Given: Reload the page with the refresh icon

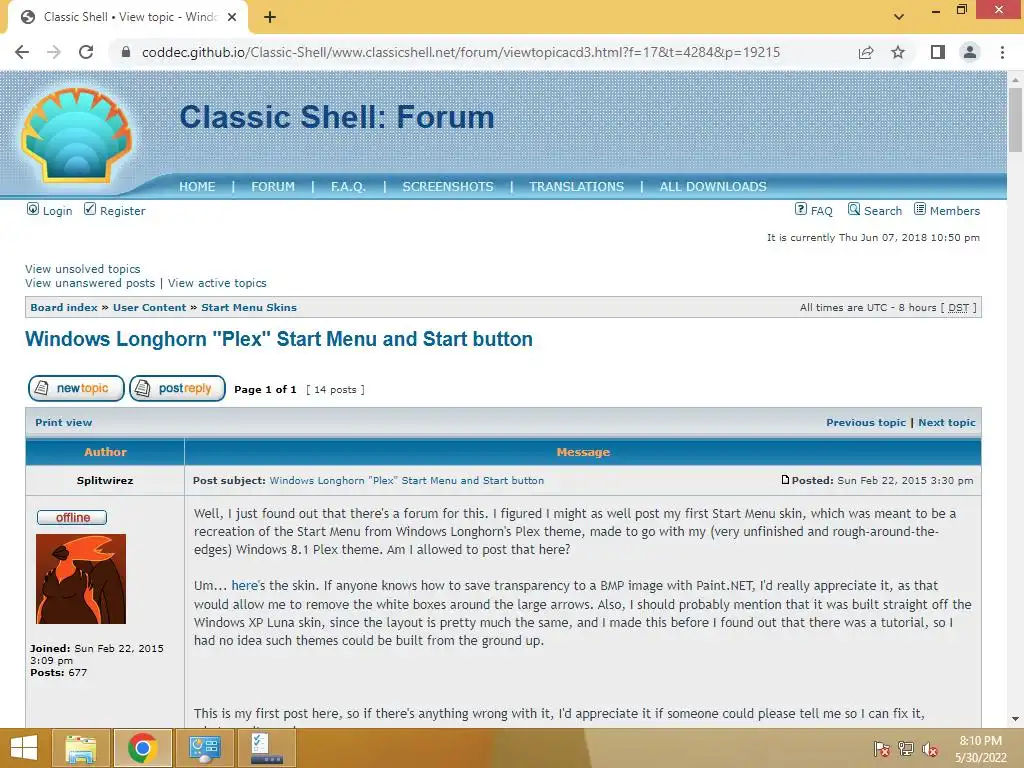Looking at the screenshot, I should (x=86, y=52).
